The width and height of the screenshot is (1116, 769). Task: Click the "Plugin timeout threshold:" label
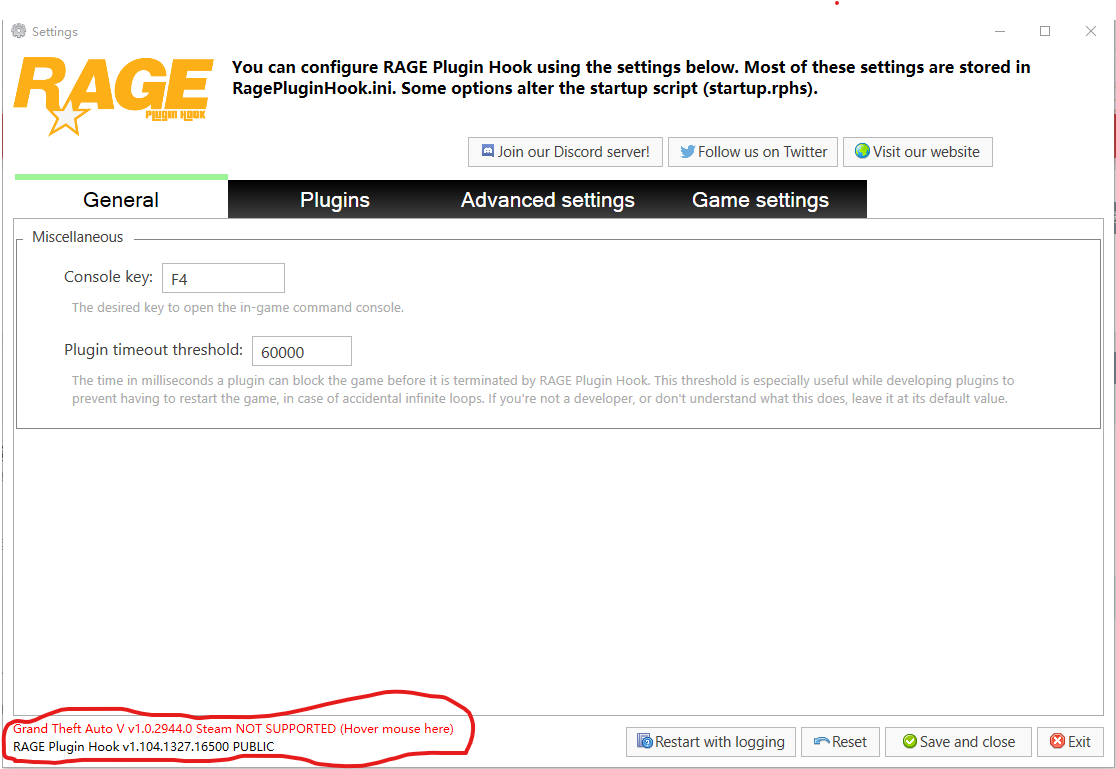[153, 350]
